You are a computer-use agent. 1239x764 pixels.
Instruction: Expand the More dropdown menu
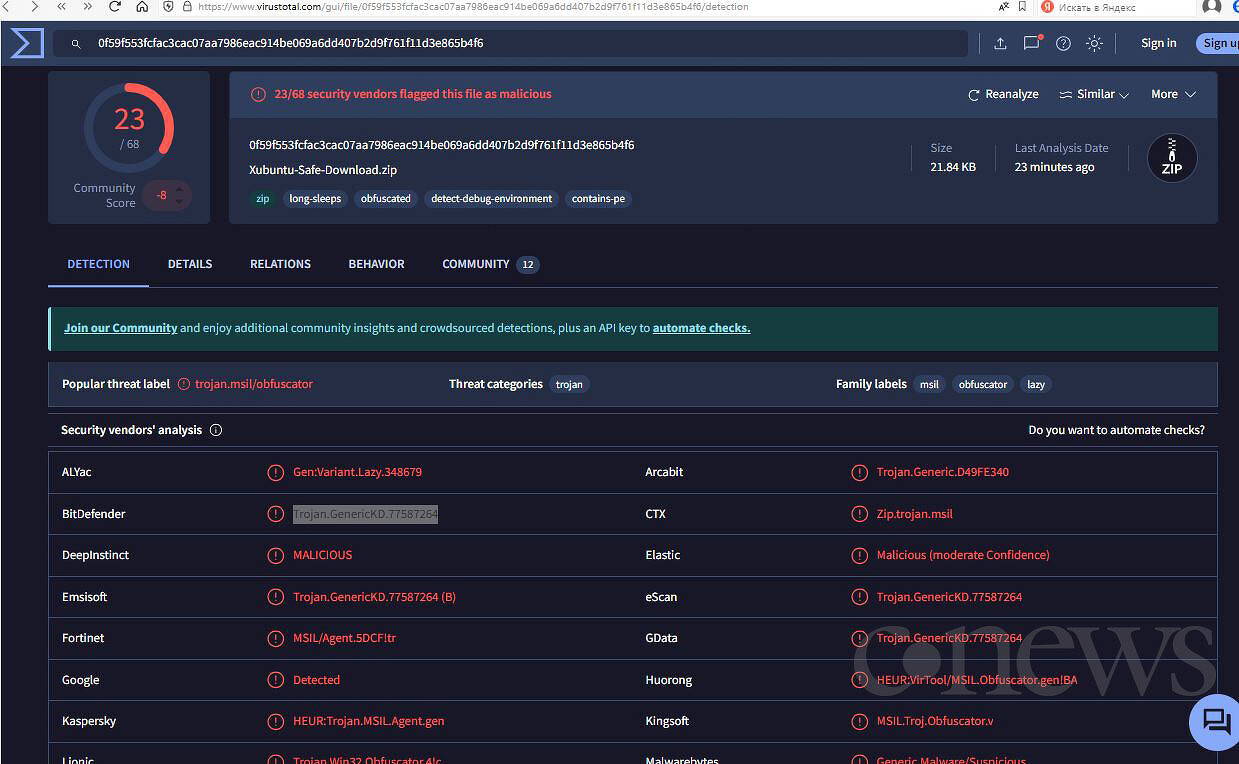click(x=1173, y=94)
